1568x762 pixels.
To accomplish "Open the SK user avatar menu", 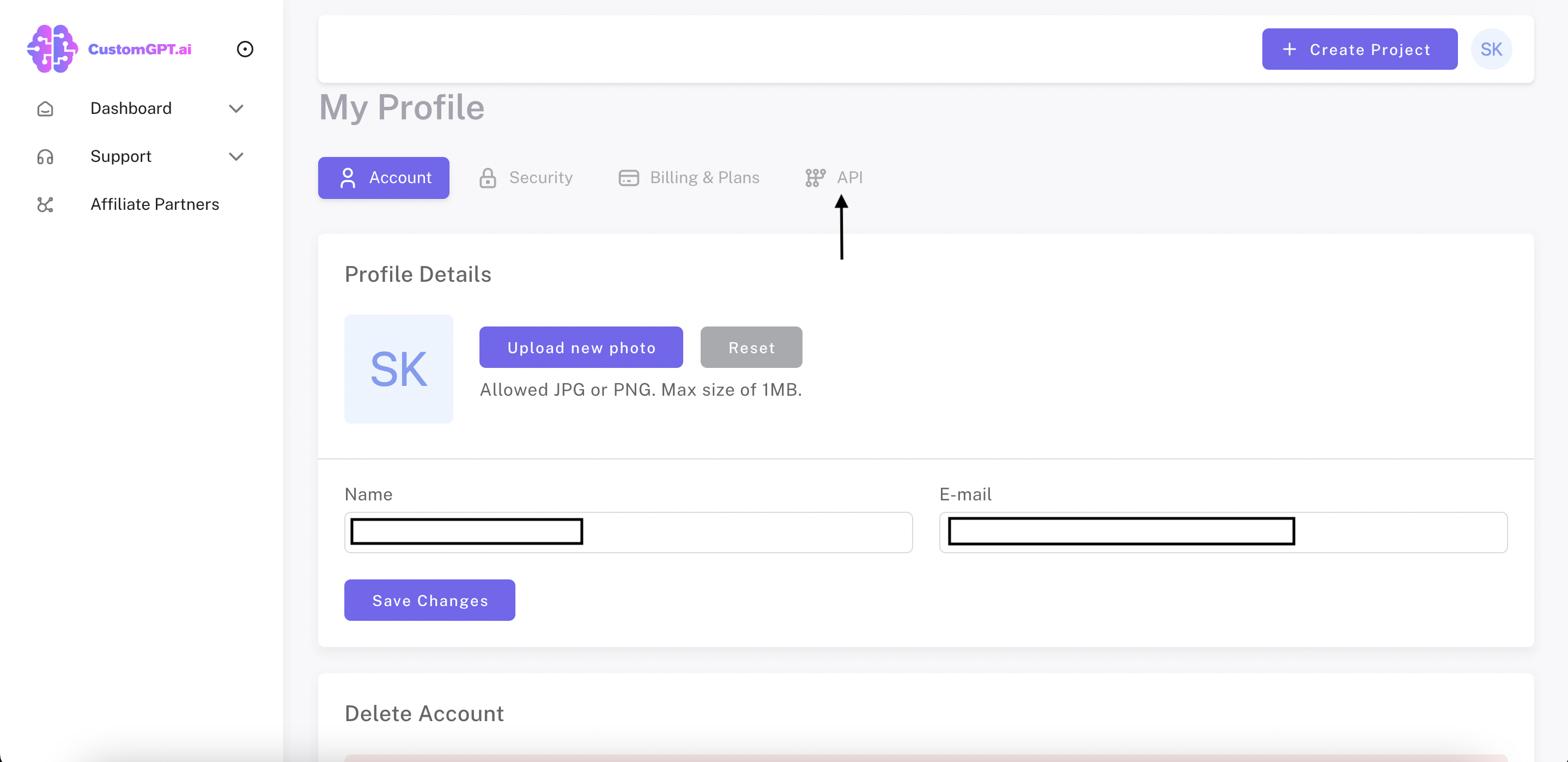I will point(1491,50).
